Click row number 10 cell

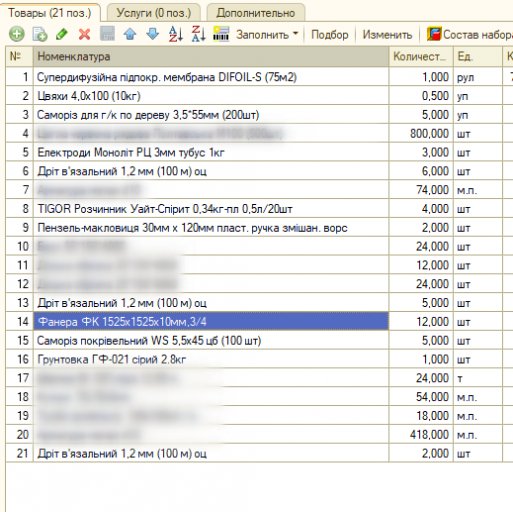pyautogui.click(x=19, y=247)
